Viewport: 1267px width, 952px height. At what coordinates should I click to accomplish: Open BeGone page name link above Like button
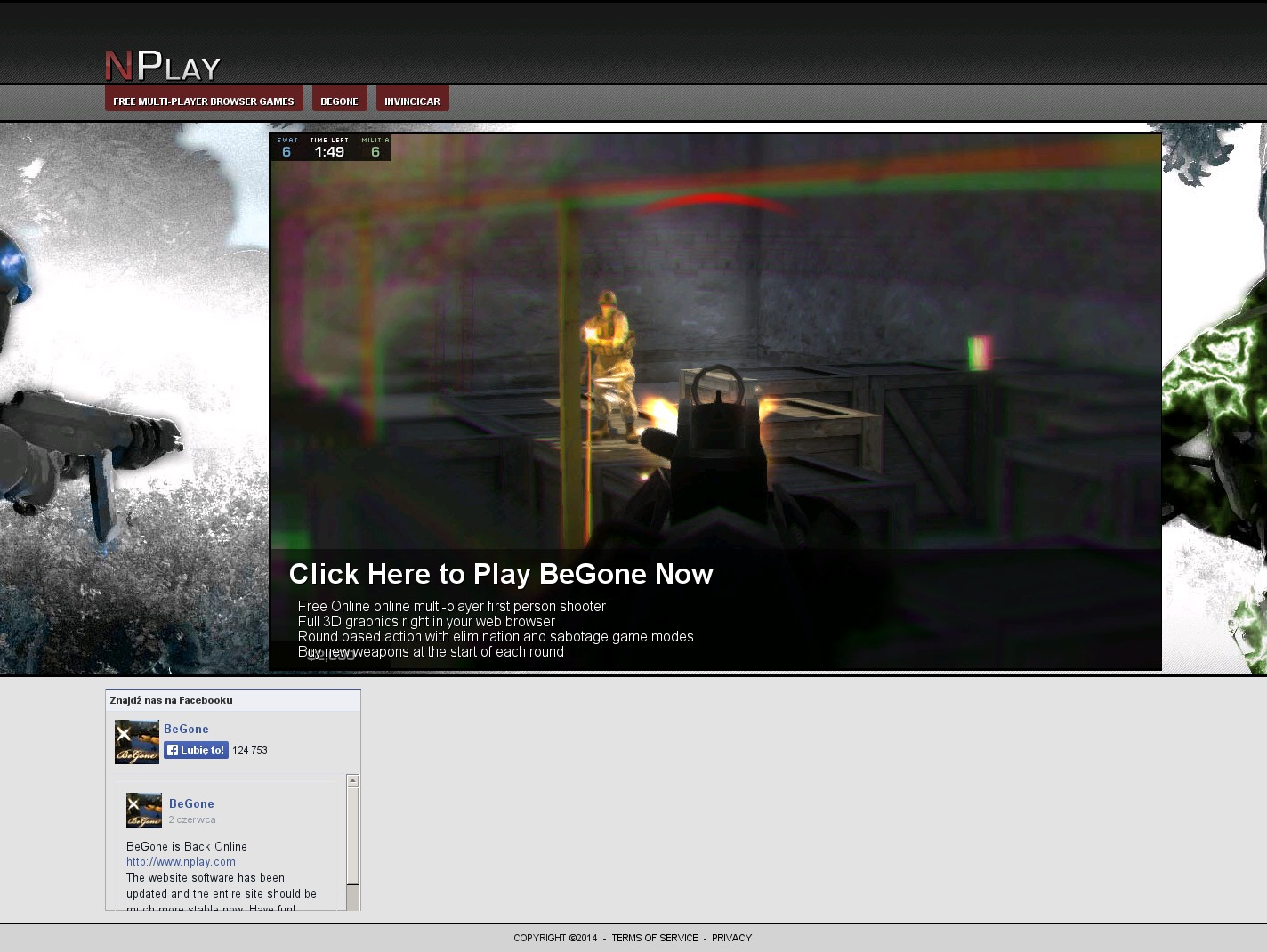click(186, 729)
